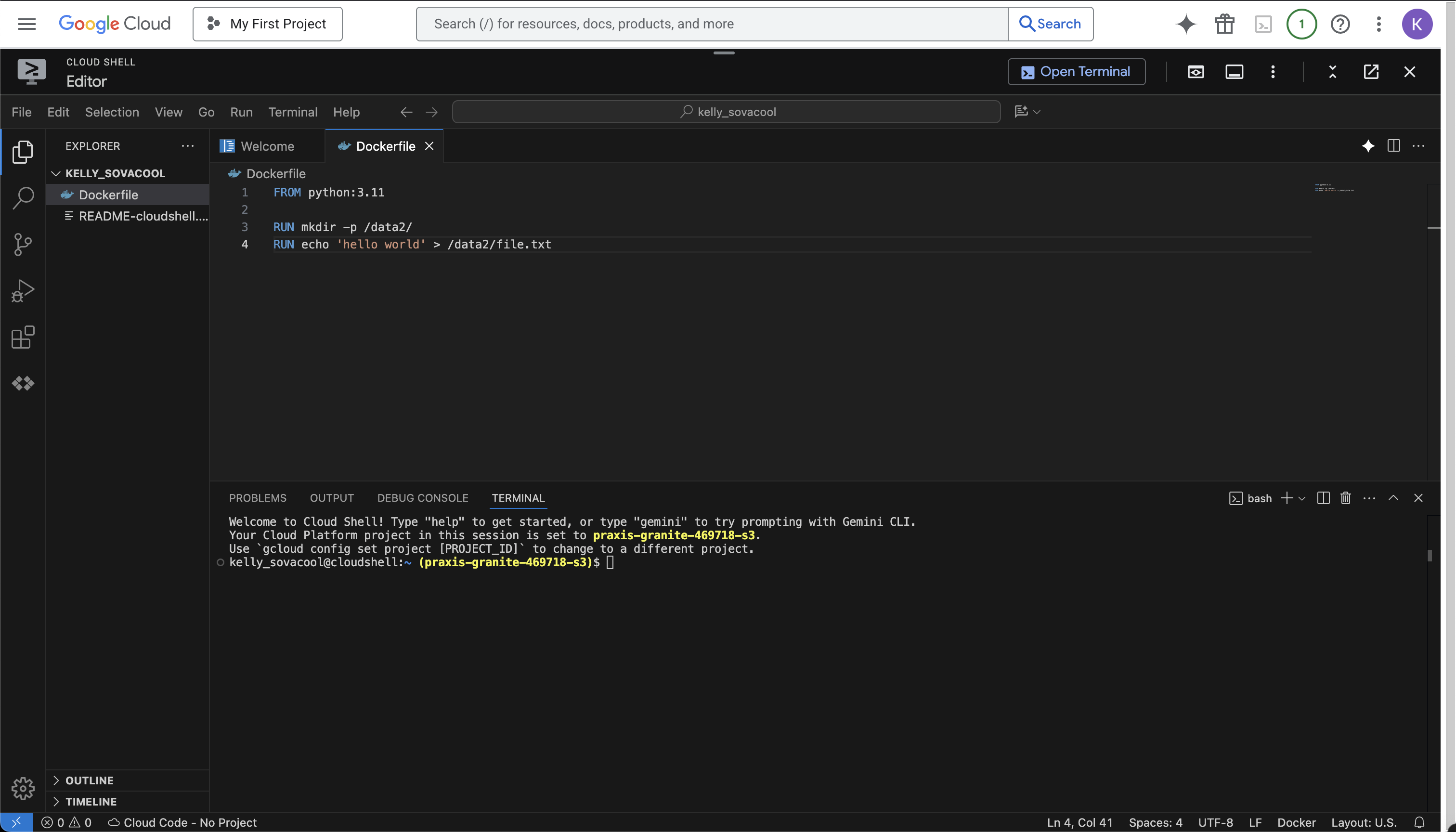Click the Manage gear icon
Screen dimensions: 1456x832
(x=23, y=789)
